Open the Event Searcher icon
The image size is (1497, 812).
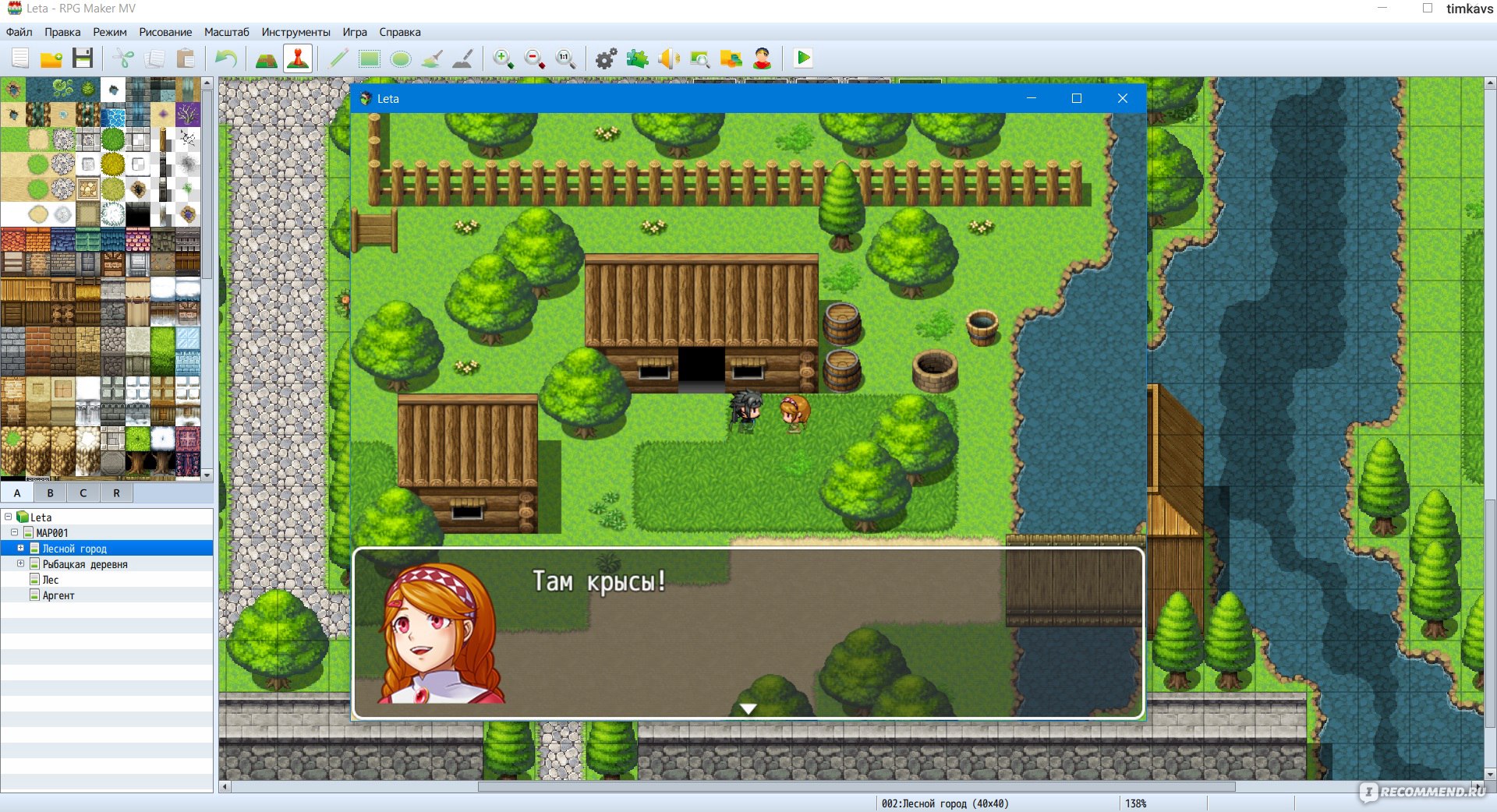(x=700, y=58)
